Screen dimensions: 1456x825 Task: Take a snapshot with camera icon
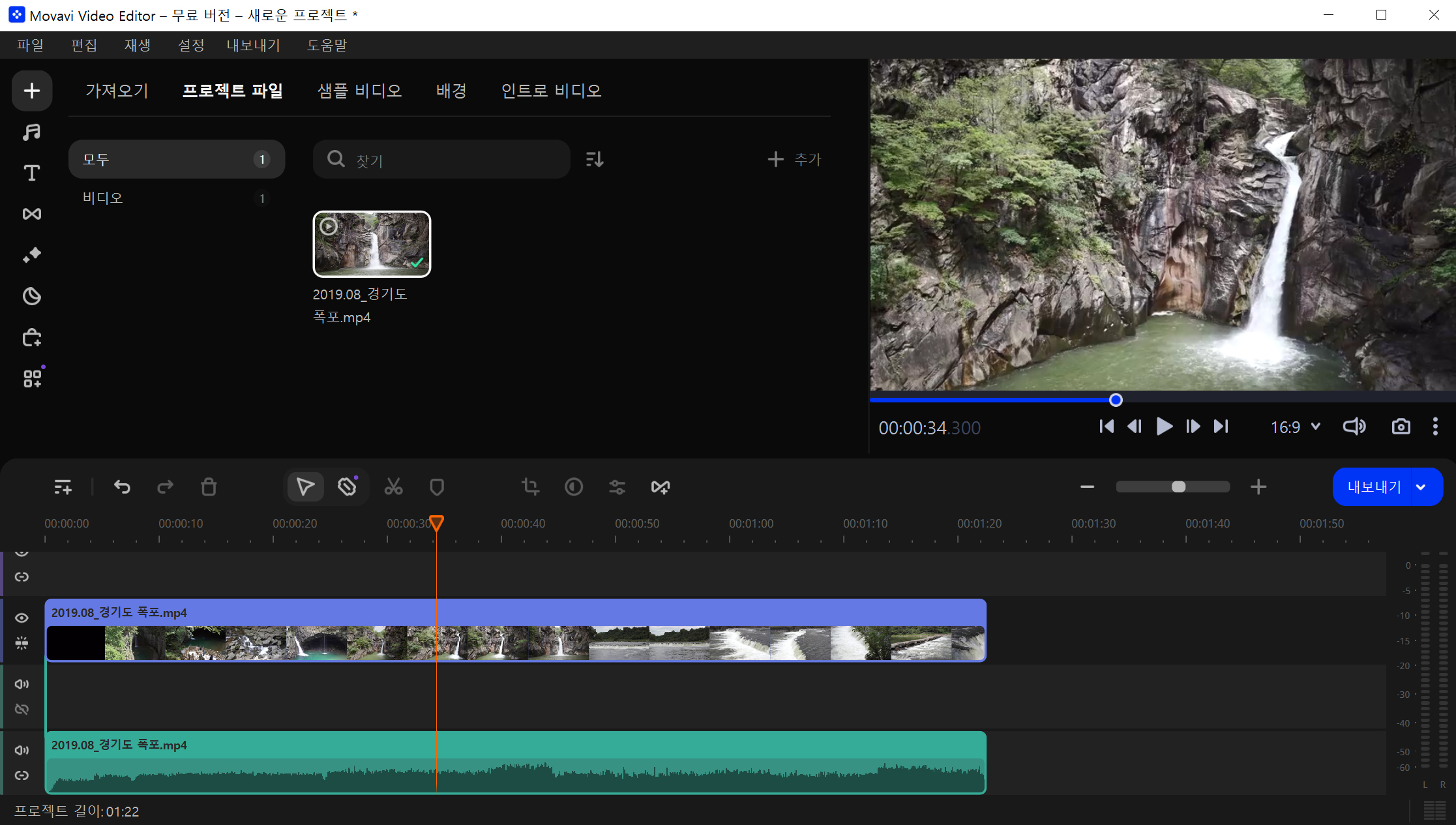click(1401, 427)
